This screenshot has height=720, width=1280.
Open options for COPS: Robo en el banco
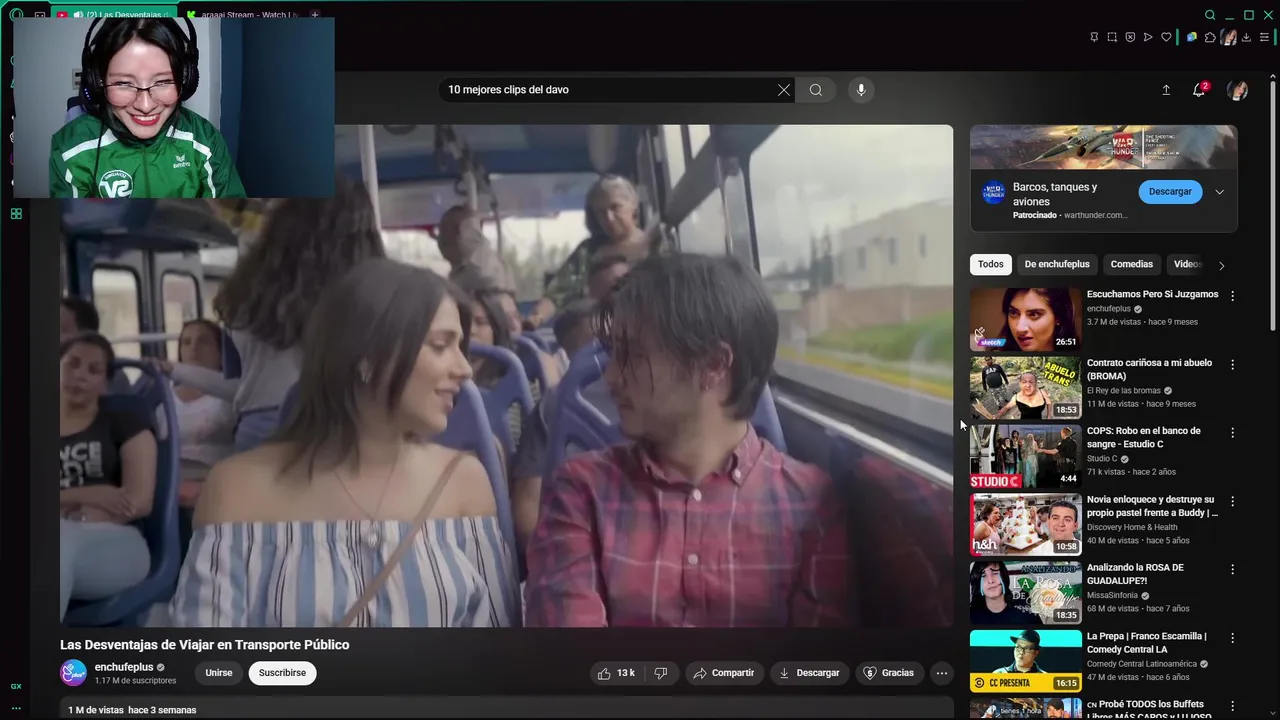(x=1232, y=433)
